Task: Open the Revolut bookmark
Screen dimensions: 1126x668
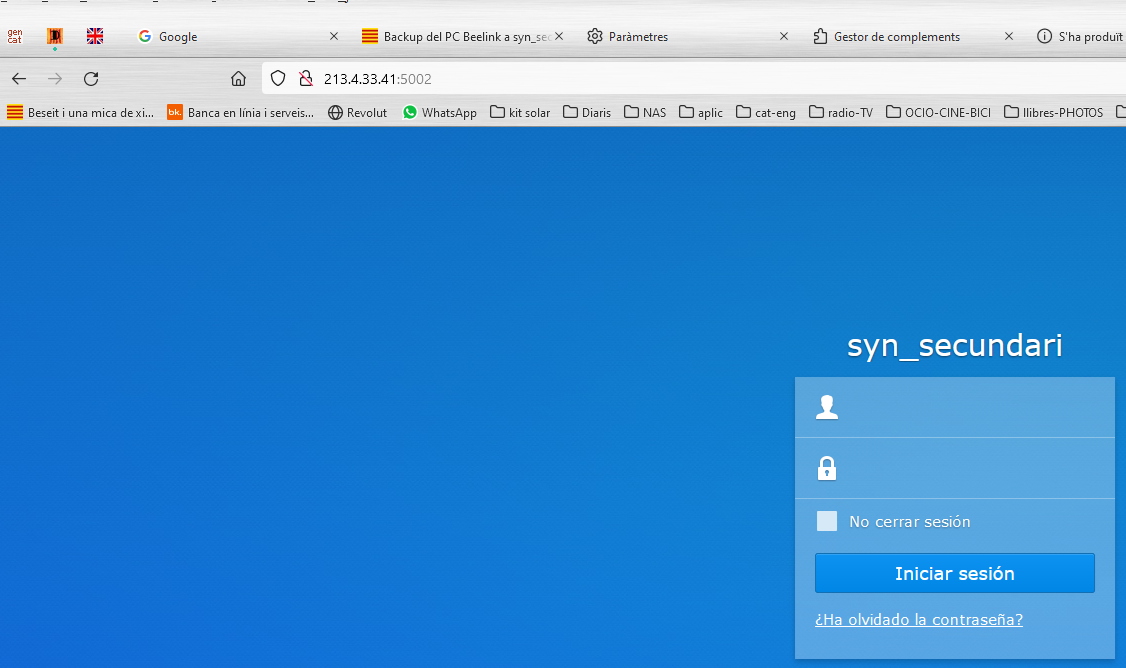Action: click(357, 112)
